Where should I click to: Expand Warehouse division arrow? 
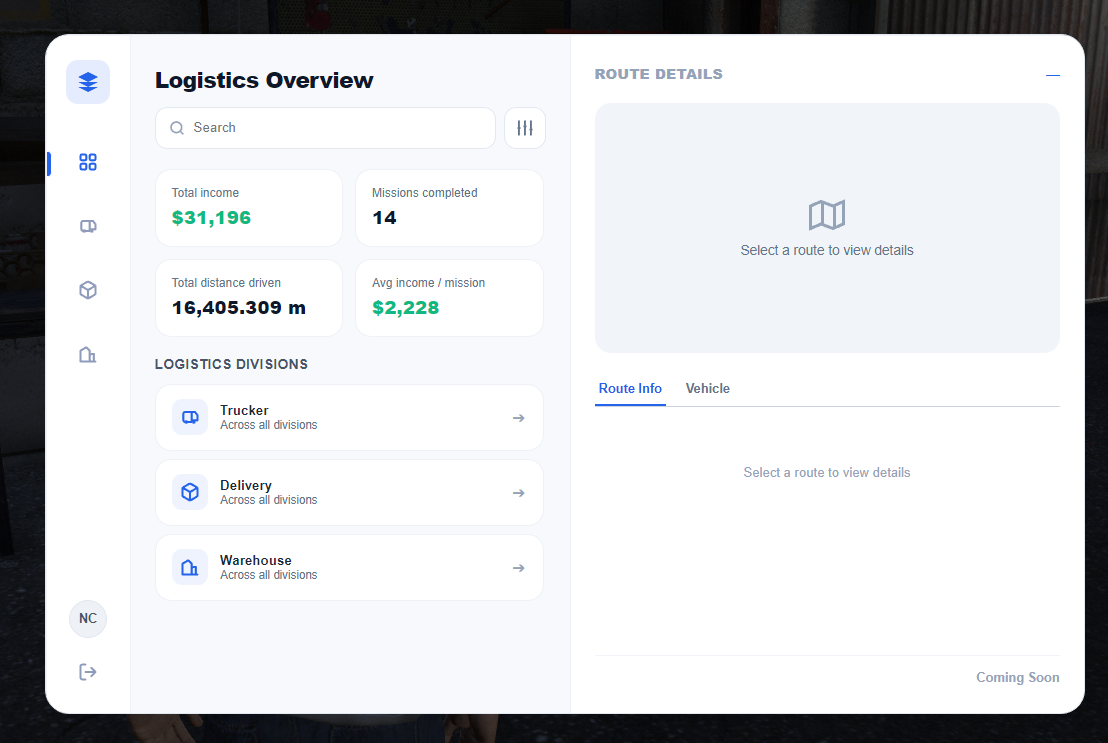tap(519, 568)
